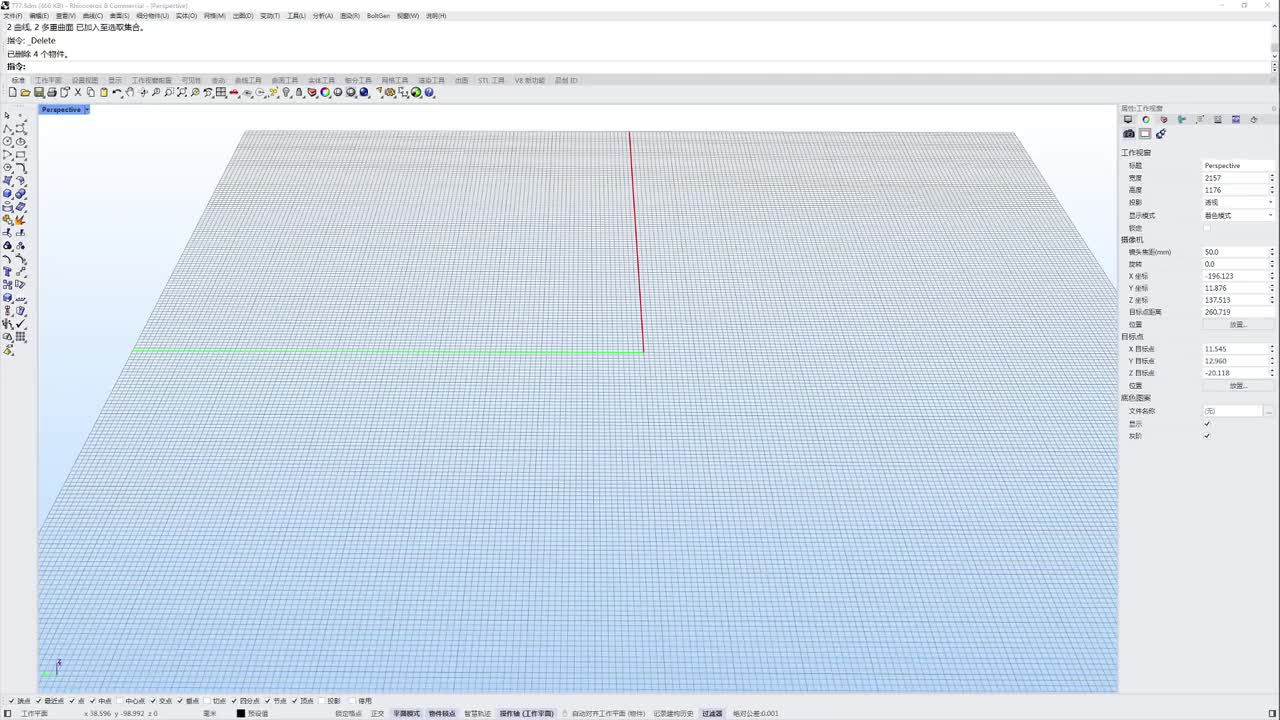Click the Undo arrow icon
Image resolution: width=1280 pixels, height=720 pixels.
117,92
